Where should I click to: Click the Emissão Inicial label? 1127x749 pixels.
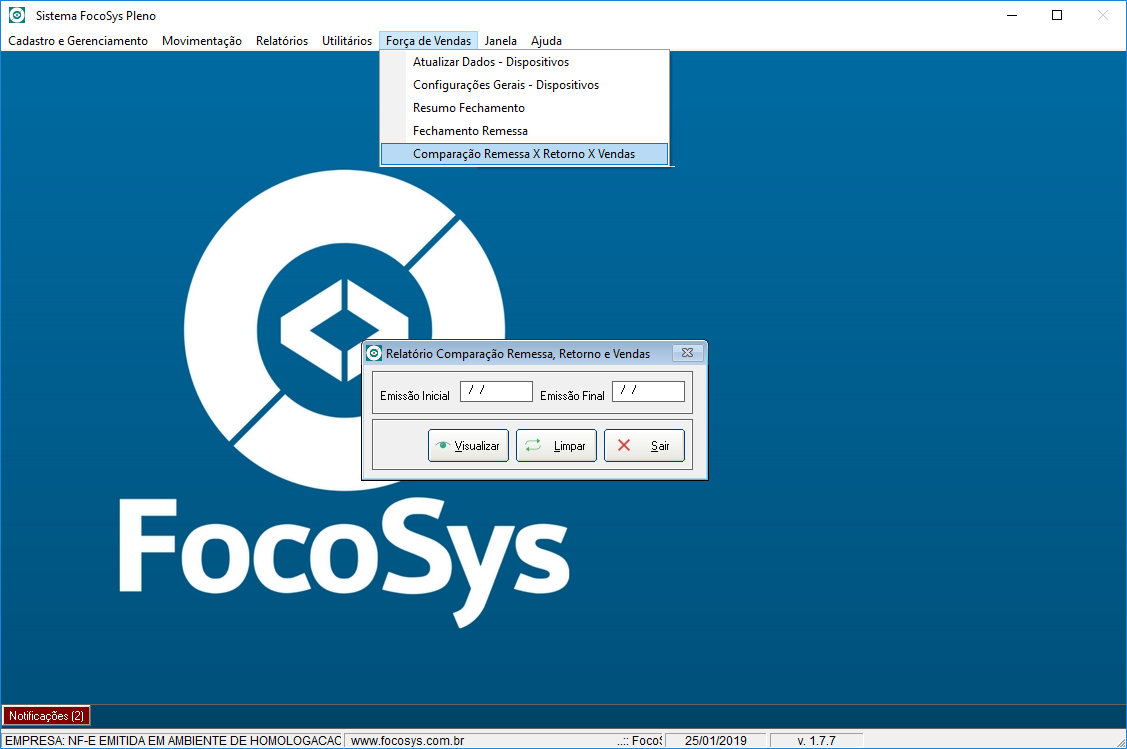[415, 396]
